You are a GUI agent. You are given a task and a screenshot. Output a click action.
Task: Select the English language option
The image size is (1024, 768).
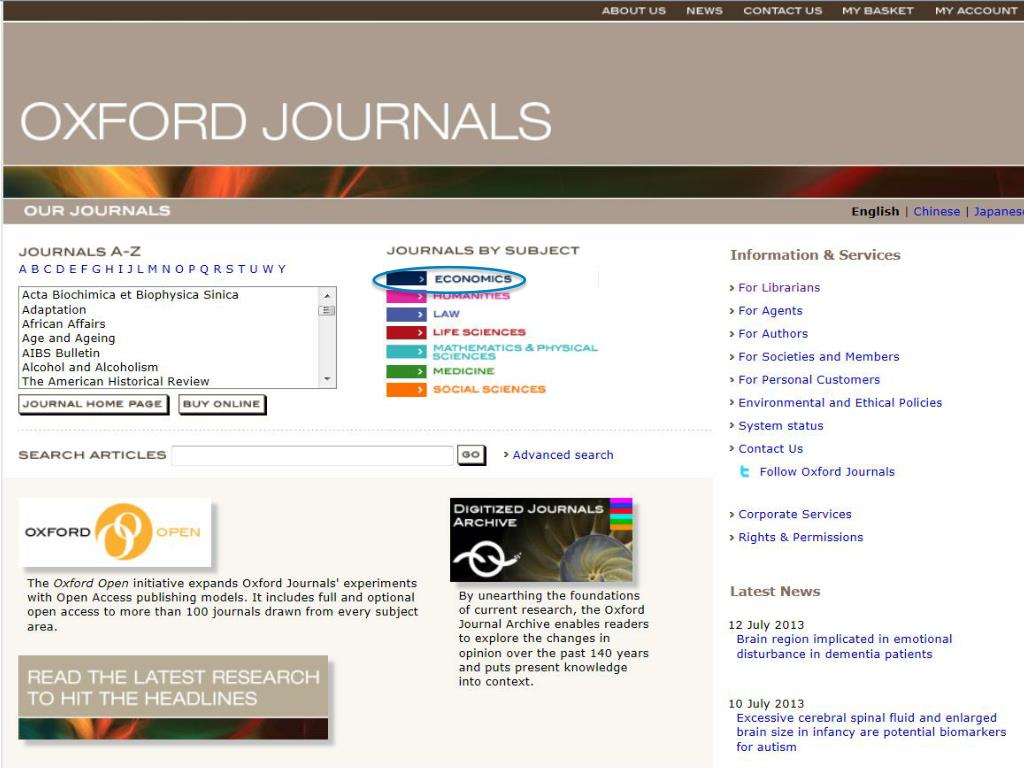(x=875, y=212)
